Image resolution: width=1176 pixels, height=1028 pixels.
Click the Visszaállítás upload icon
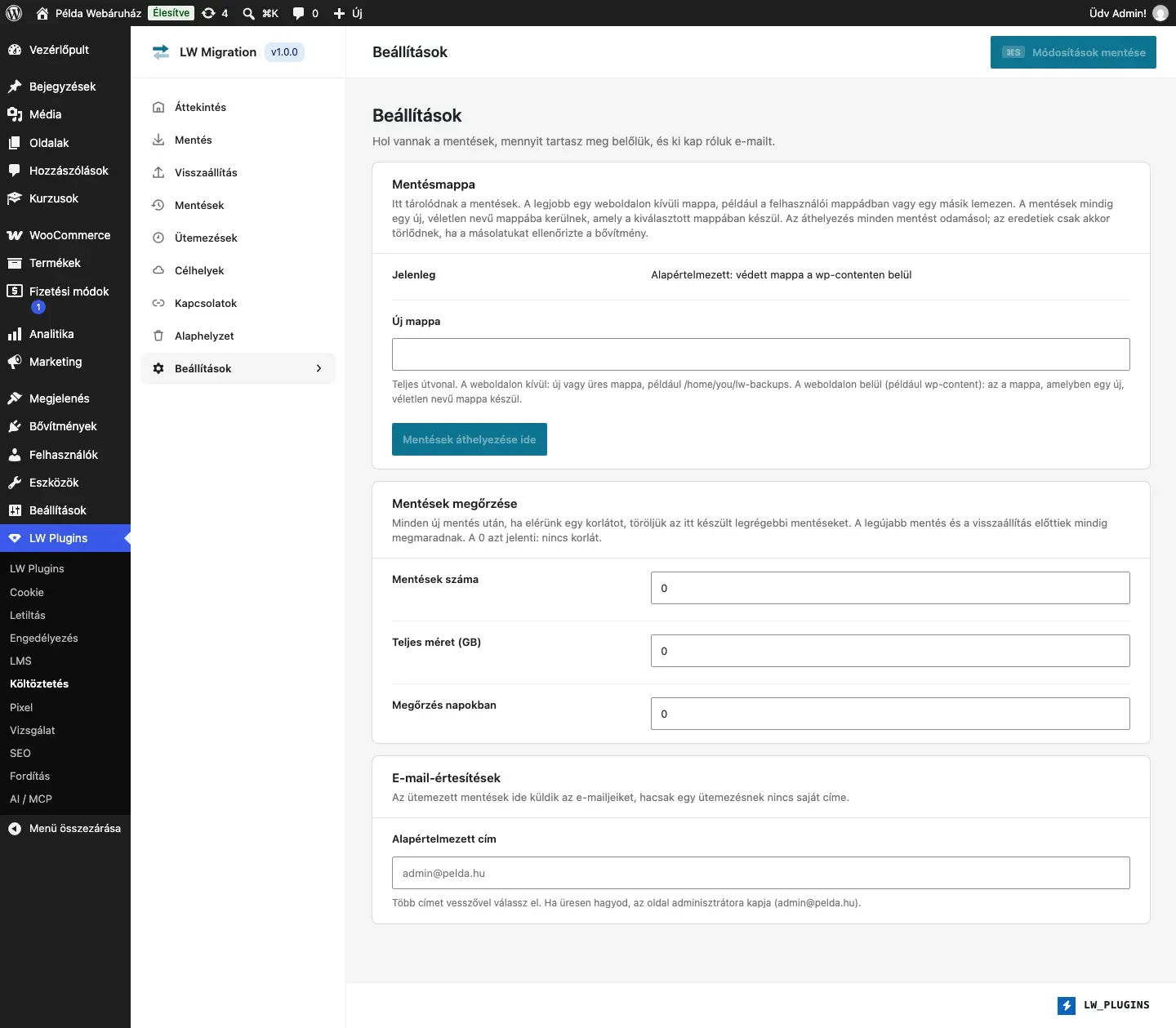pyautogui.click(x=158, y=172)
